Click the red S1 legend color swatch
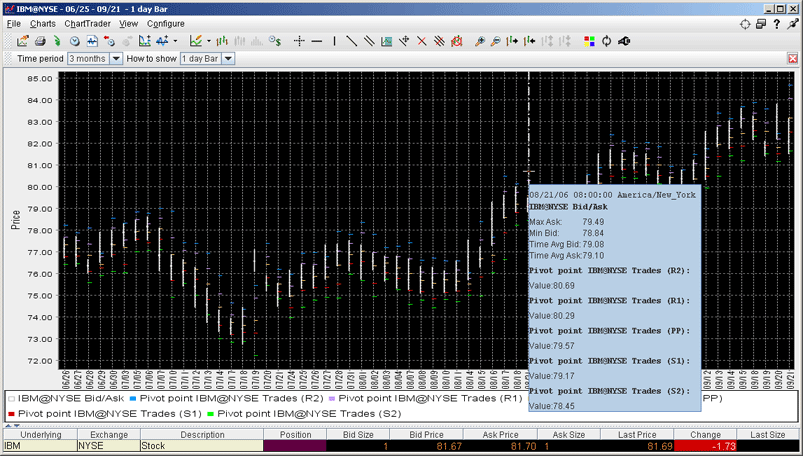Image resolution: width=803 pixels, height=456 pixels. pos(11,413)
